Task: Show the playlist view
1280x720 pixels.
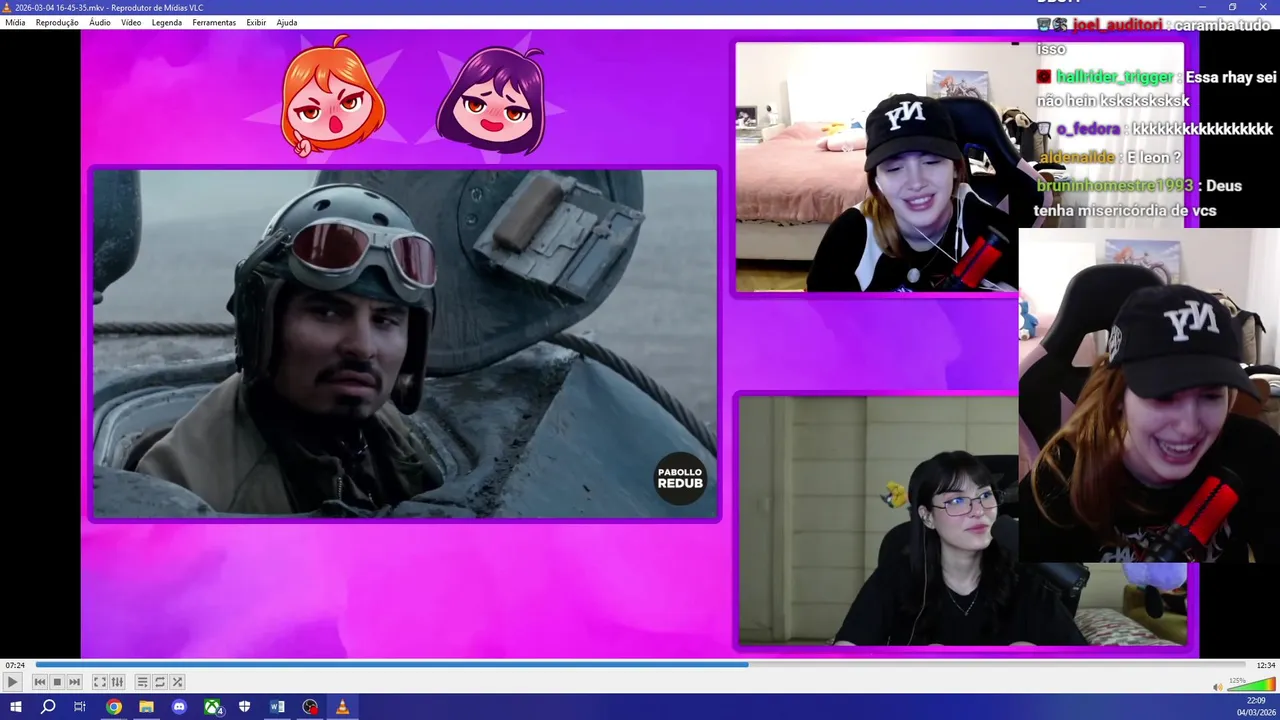Action: pos(142,682)
